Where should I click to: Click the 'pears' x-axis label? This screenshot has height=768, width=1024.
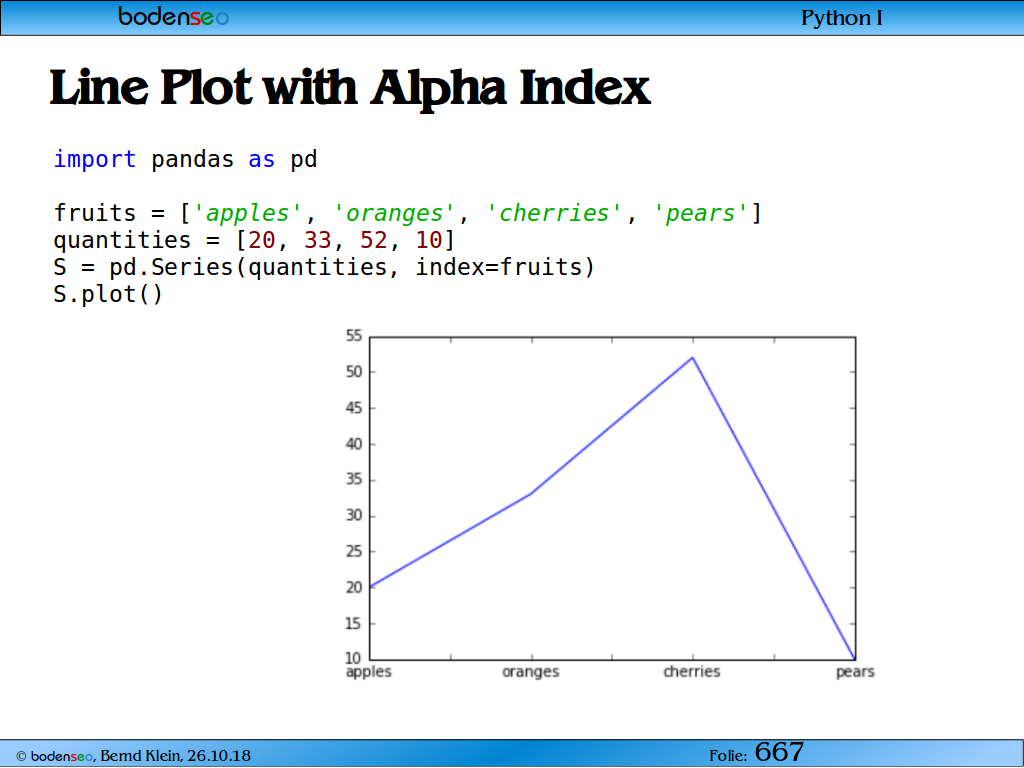pyautogui.click(x=855, y=672)
